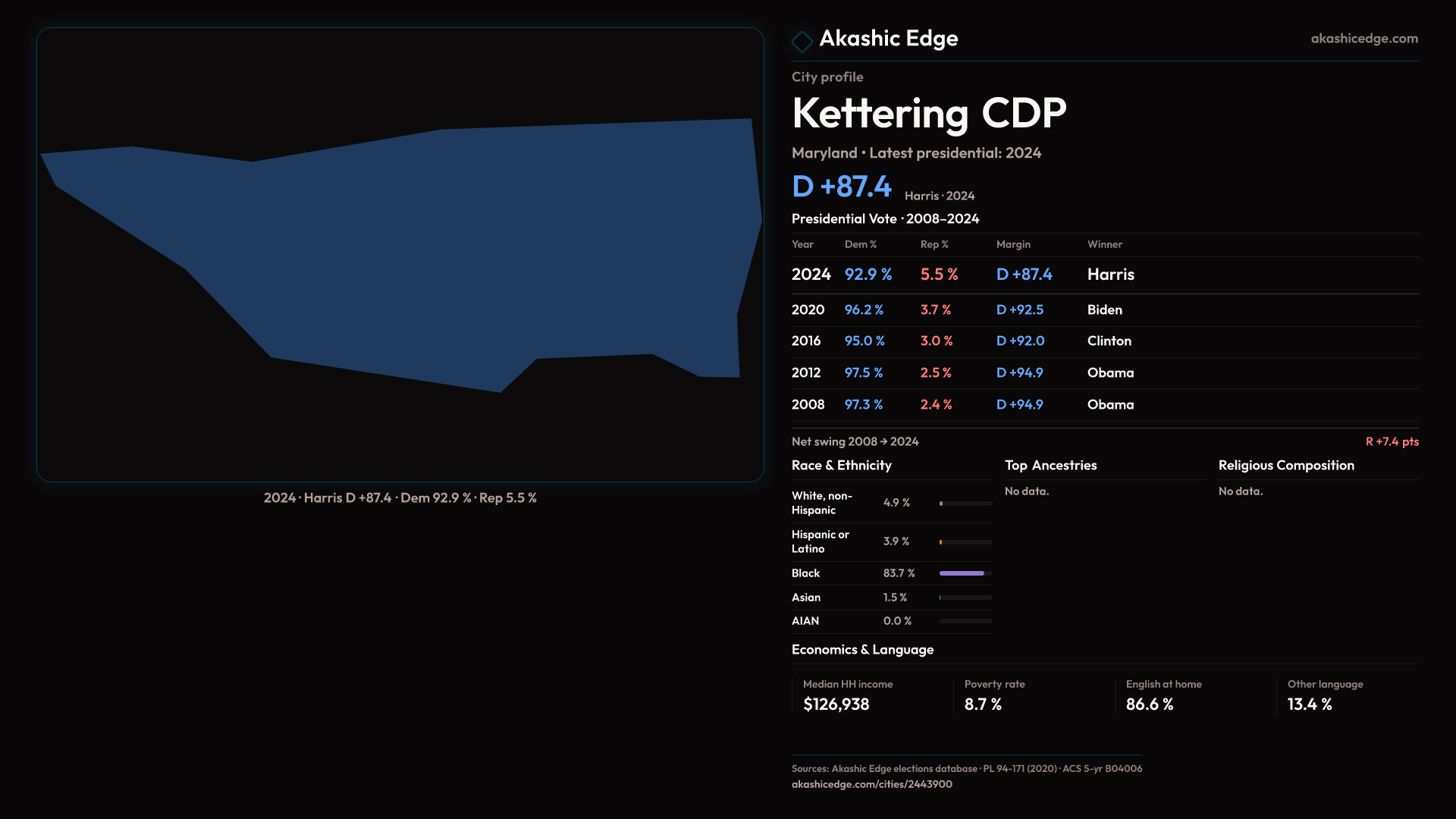Click the Kettering CDP title heading
1456x819 pixels.
(x=928, y=114)
